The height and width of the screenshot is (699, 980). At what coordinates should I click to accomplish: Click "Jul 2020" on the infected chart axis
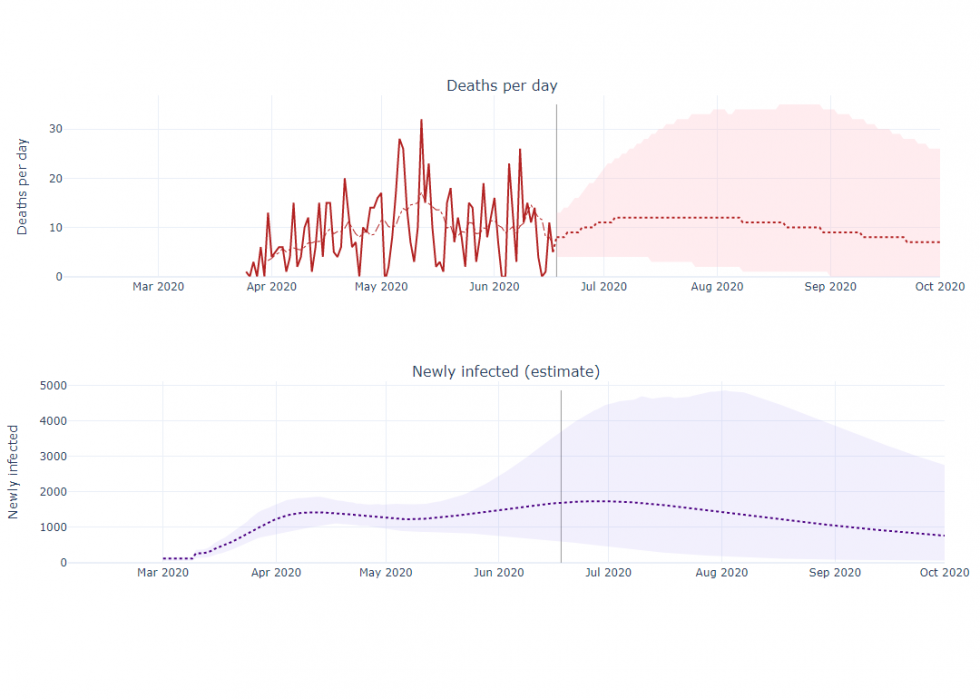coord(608,573)
